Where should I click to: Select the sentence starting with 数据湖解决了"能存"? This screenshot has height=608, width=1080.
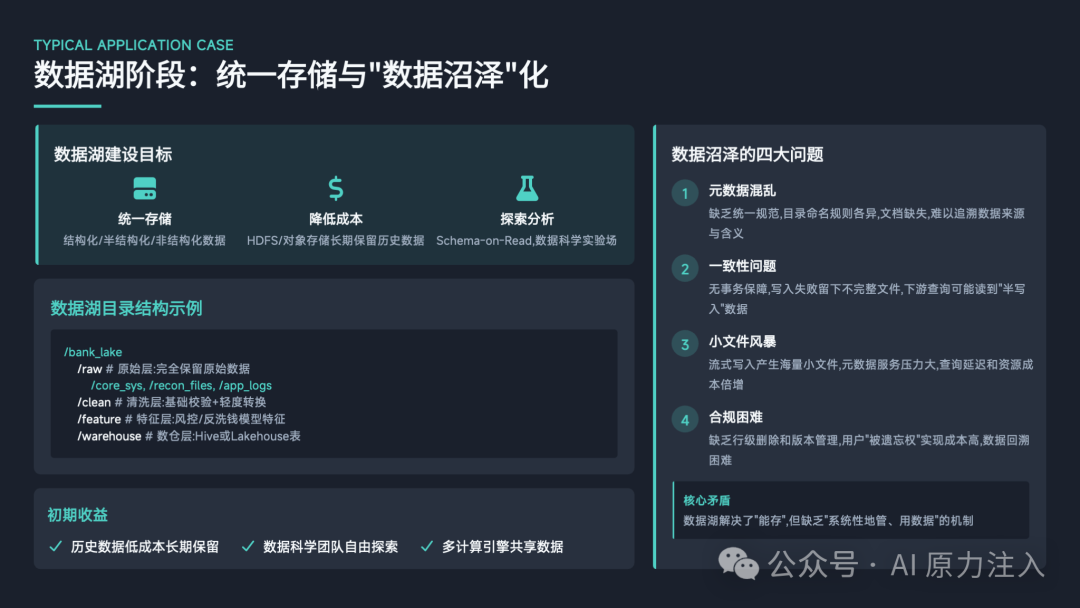828,521
